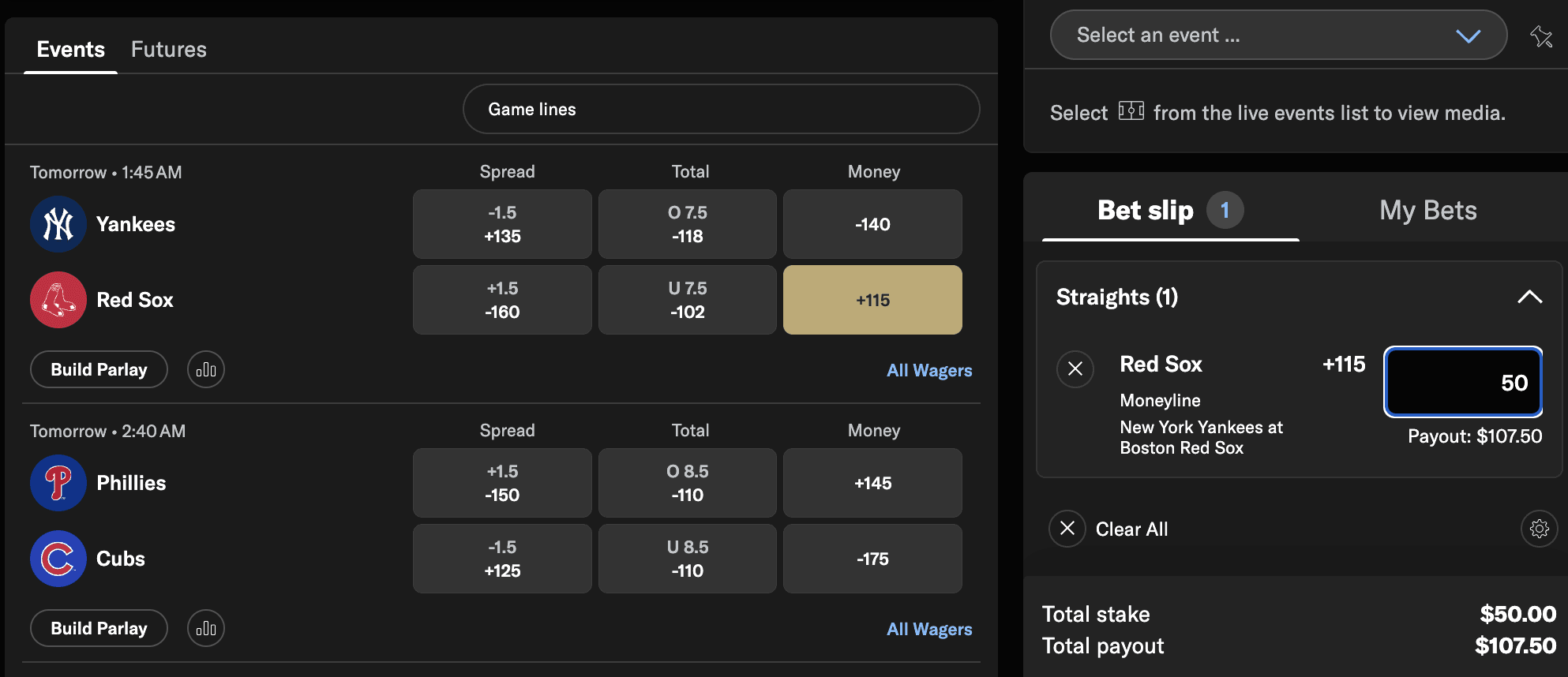
Task: Select the Yankees -140 moneyline
Action: point(872,224)
